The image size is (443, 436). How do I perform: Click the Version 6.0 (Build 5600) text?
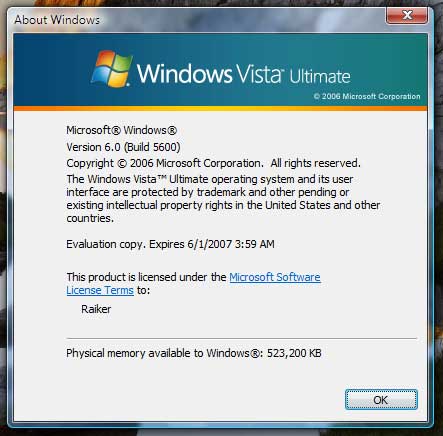click(x=123, y=147)
